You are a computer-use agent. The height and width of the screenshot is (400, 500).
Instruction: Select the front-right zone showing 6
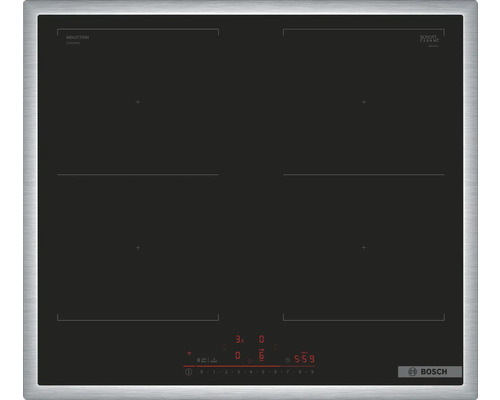261,355
